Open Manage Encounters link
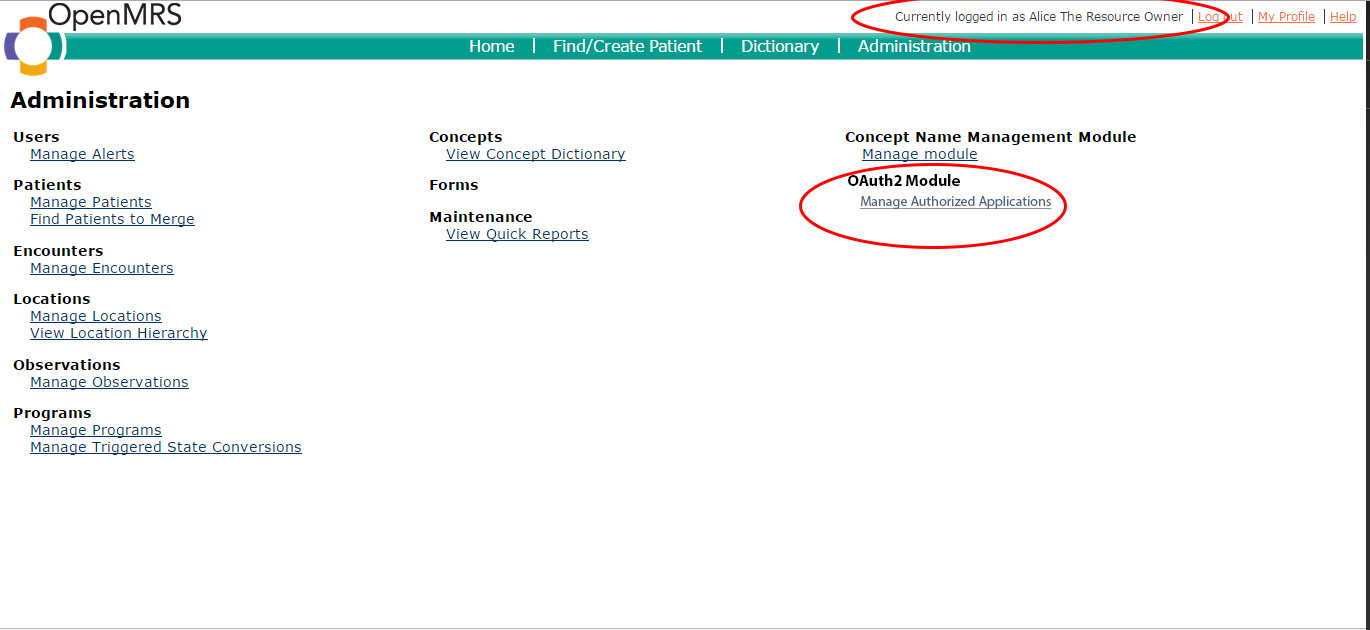This screenshot has height=630, width=1370. (102, 268)
